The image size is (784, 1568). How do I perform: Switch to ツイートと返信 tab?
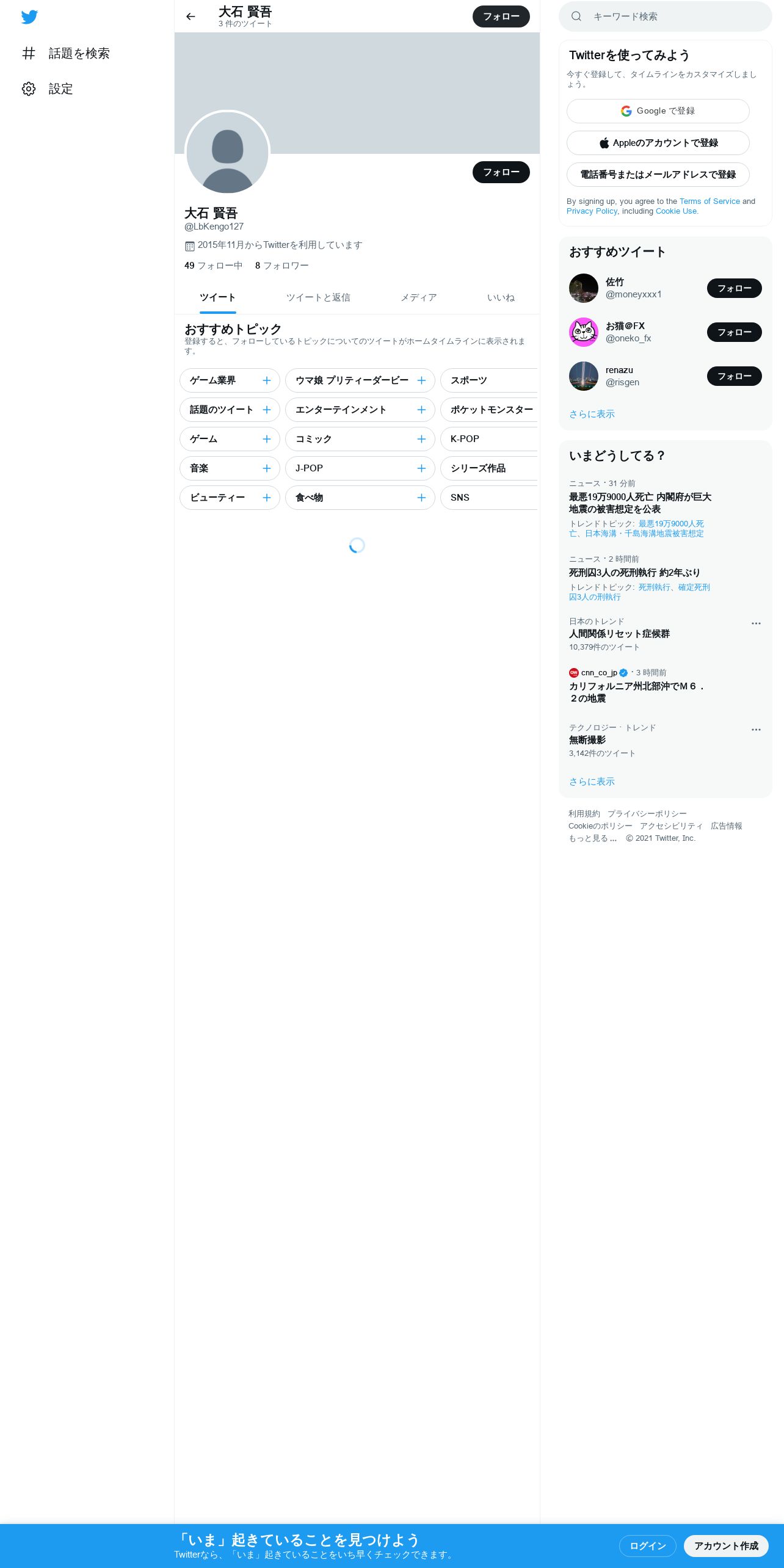(318, 298)
